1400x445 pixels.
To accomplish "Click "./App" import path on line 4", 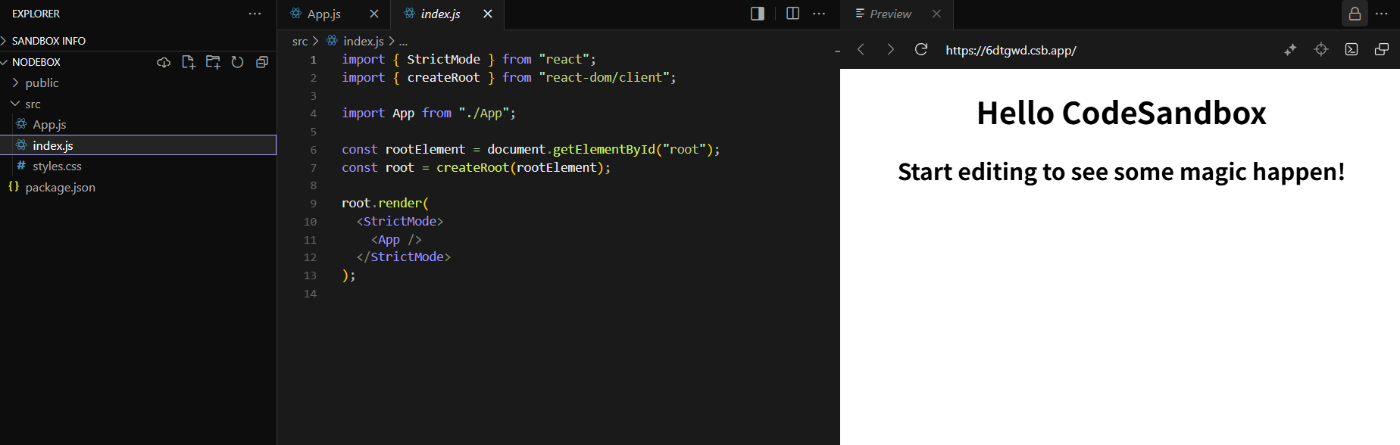I will pyautogui.click(x=486, y=113).
